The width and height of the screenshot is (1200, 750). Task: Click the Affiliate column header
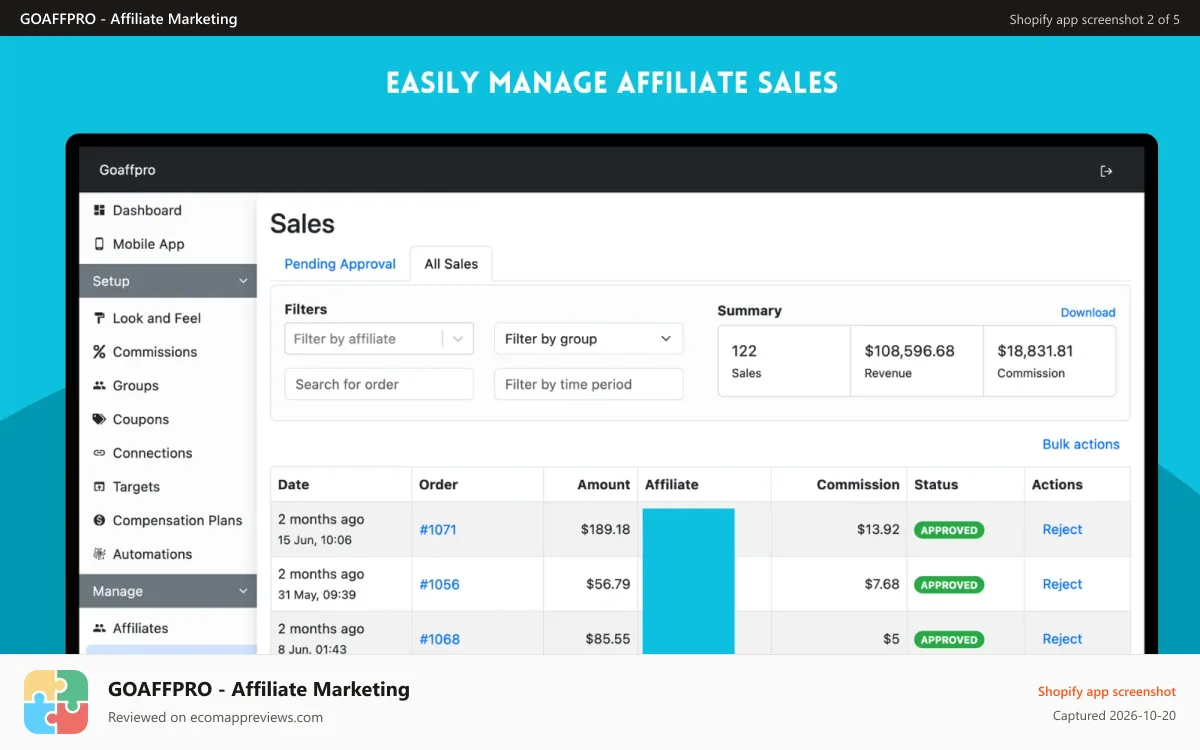click(x=671, y=484)
